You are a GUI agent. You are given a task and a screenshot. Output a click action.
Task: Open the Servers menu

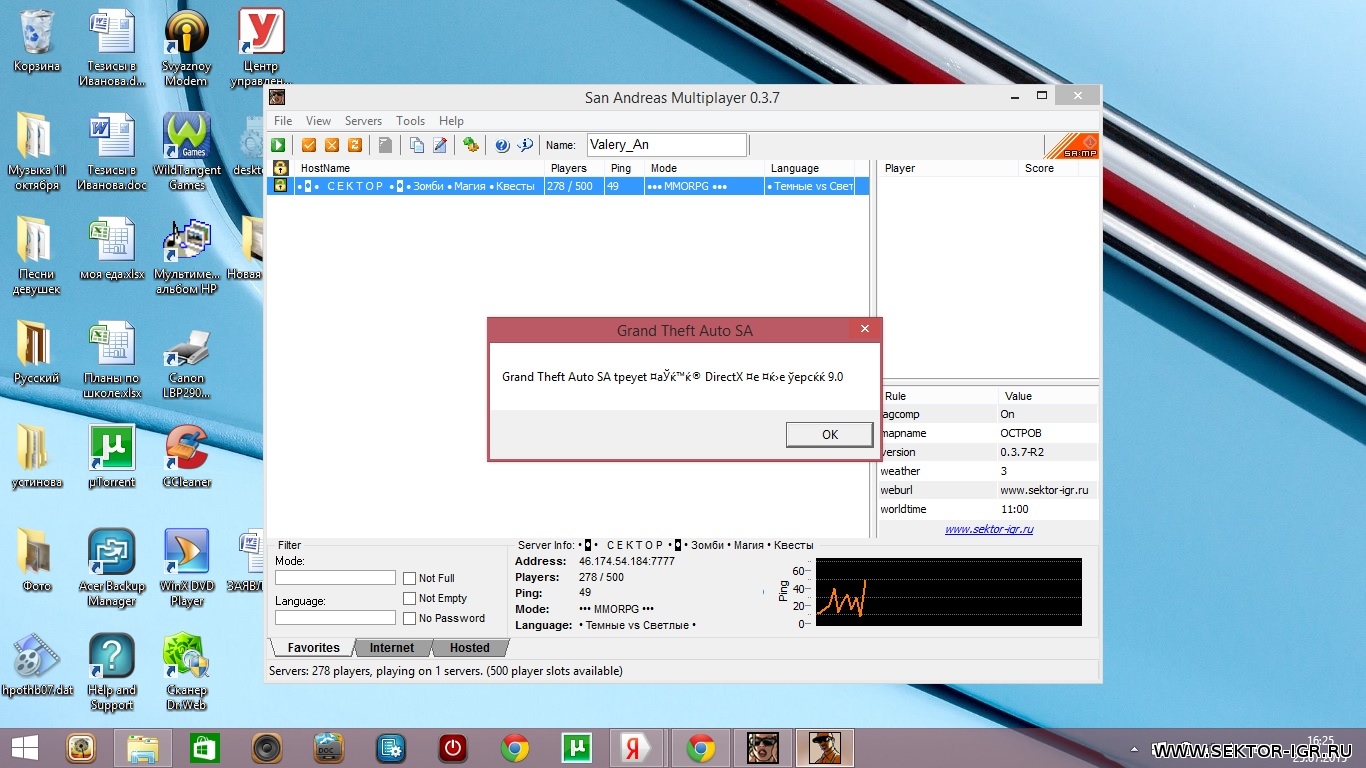363,120
